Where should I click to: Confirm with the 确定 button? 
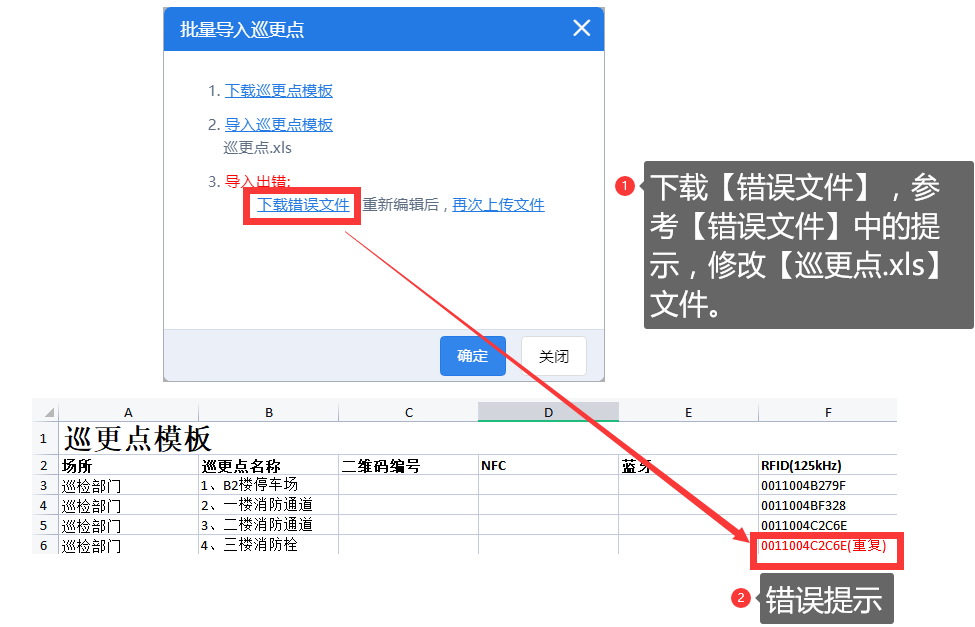point(473,356)
